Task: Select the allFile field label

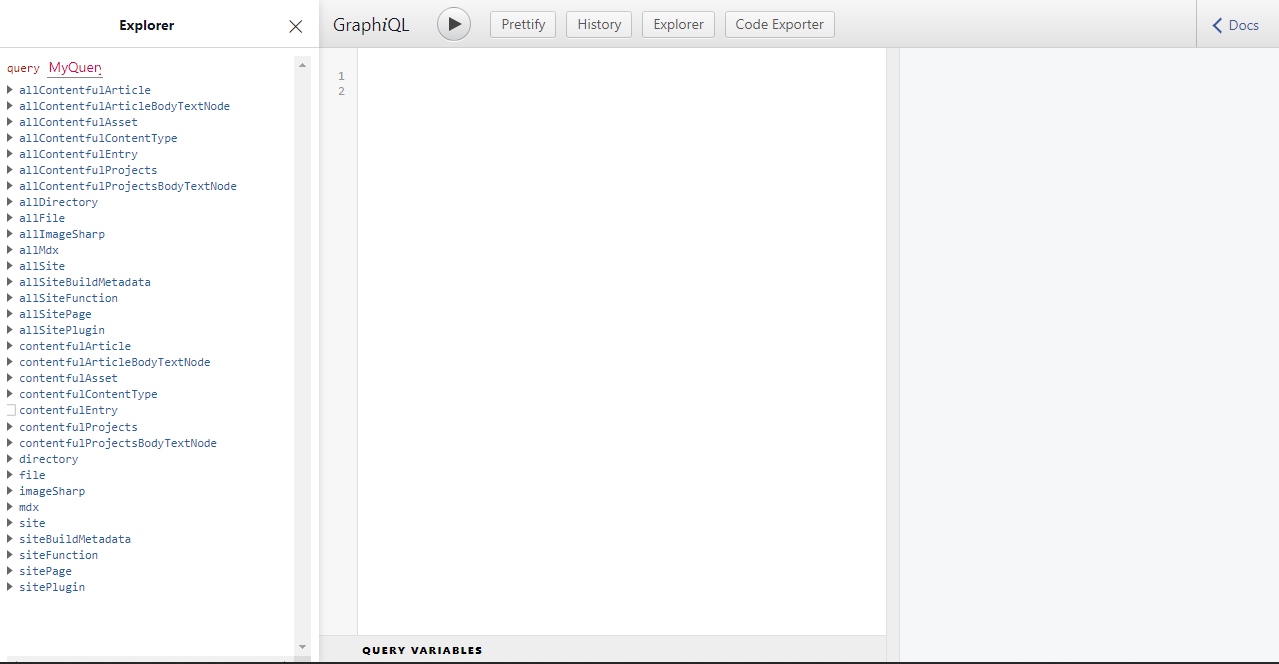Action: [42, 218]
